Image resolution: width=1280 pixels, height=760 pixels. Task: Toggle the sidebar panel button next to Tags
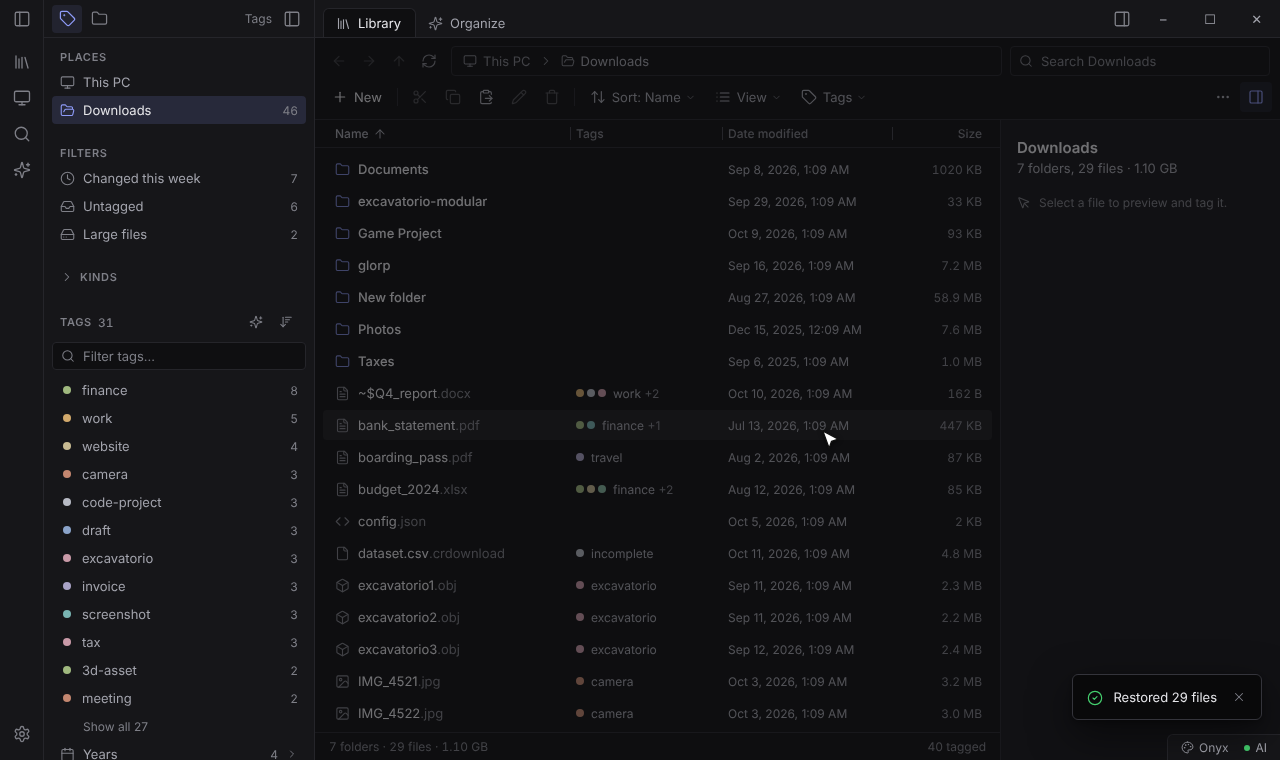pos(292,18)
